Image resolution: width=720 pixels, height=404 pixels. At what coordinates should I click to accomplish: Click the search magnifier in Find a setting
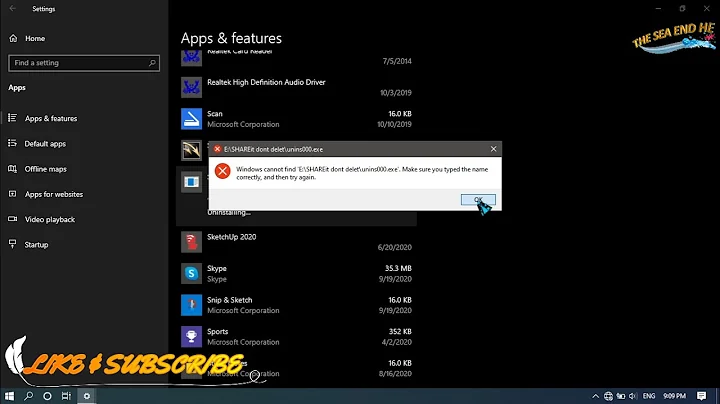click(152, 63)
